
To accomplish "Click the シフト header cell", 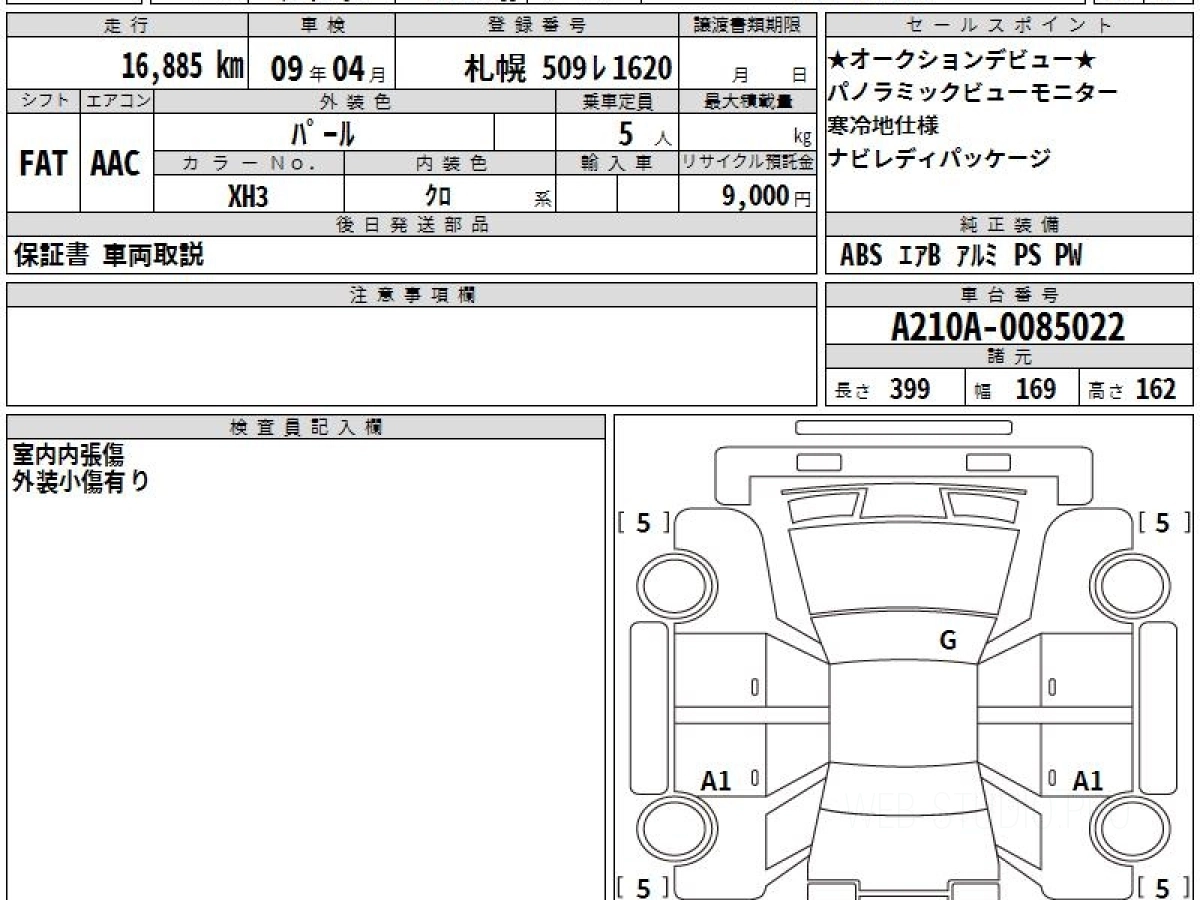I will pos(43,101).
